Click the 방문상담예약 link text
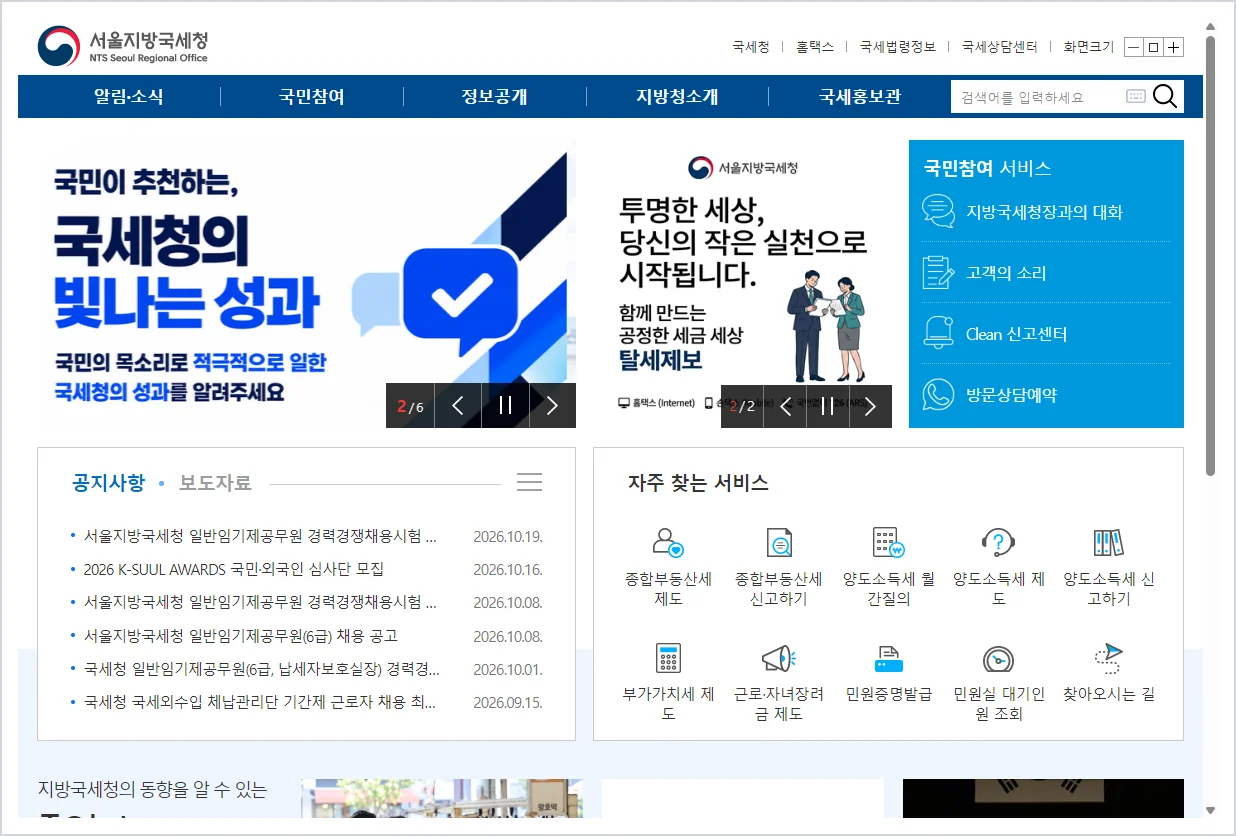 (1012, 395)
